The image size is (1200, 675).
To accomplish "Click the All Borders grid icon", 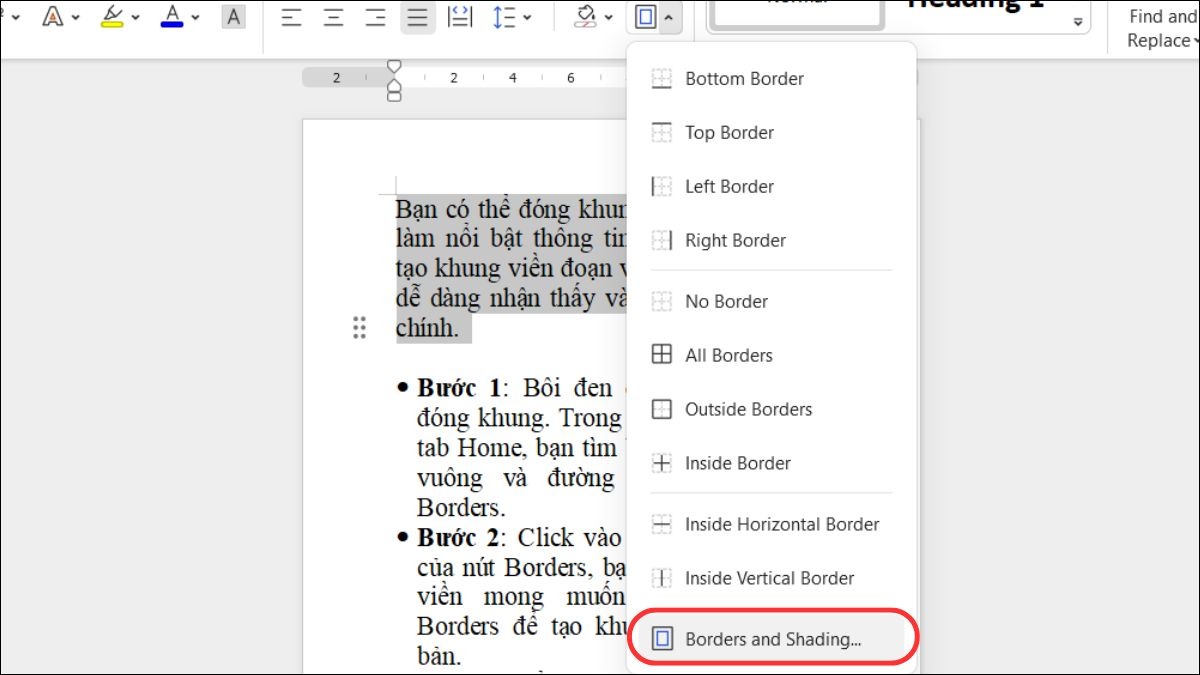I will tap(662, 355).
